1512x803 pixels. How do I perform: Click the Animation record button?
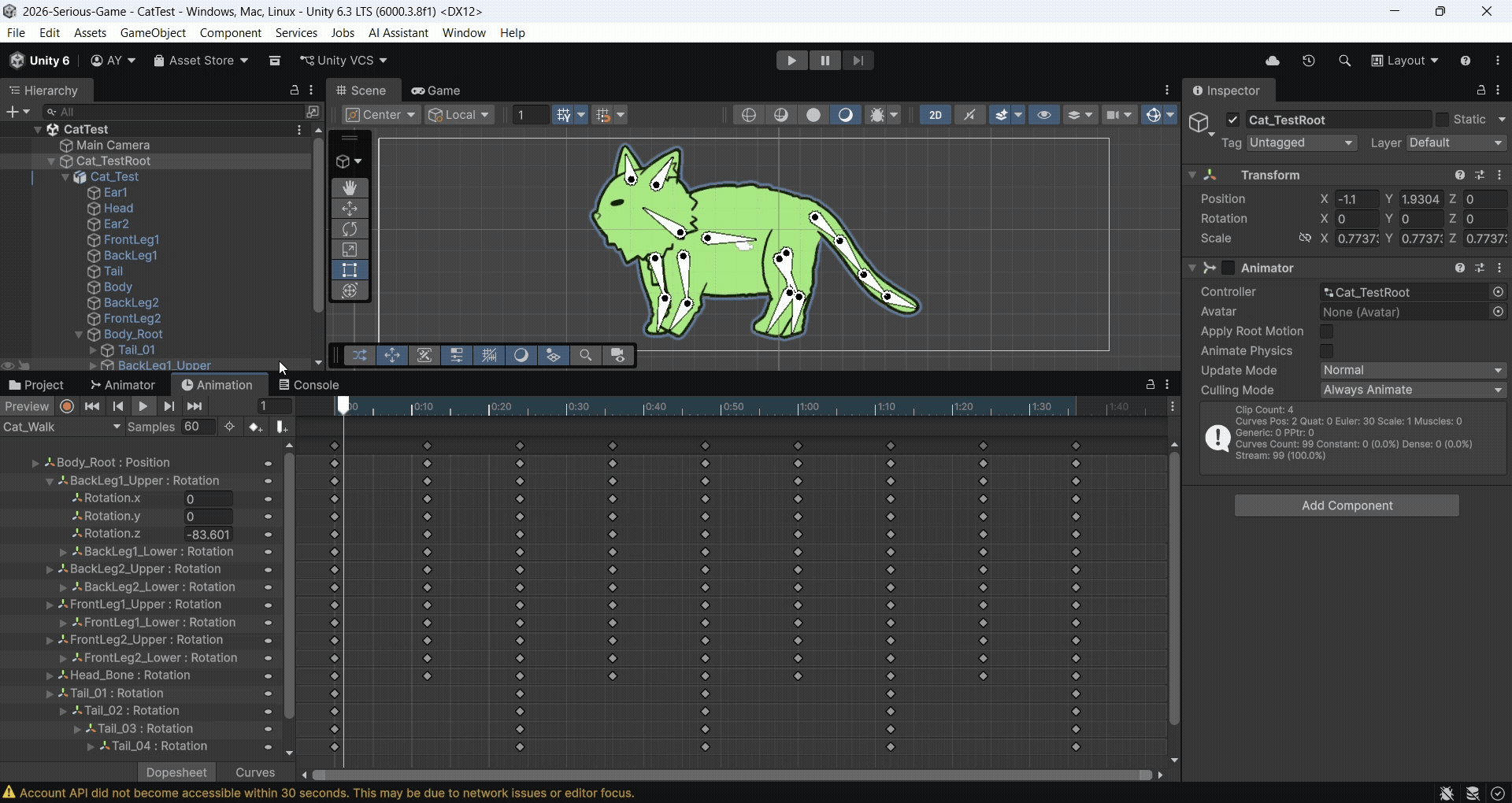[67, 407]
